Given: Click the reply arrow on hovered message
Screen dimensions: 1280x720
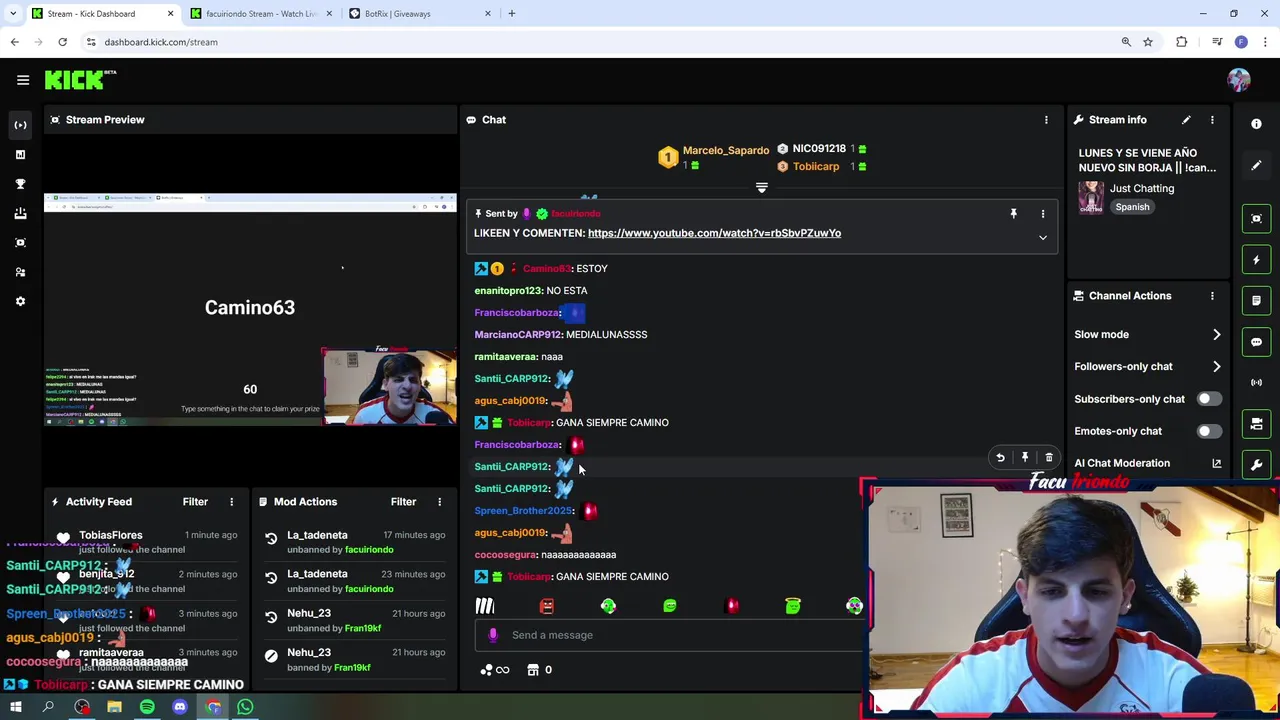Looking at the screenshot, I should [x=1000, y=457].
